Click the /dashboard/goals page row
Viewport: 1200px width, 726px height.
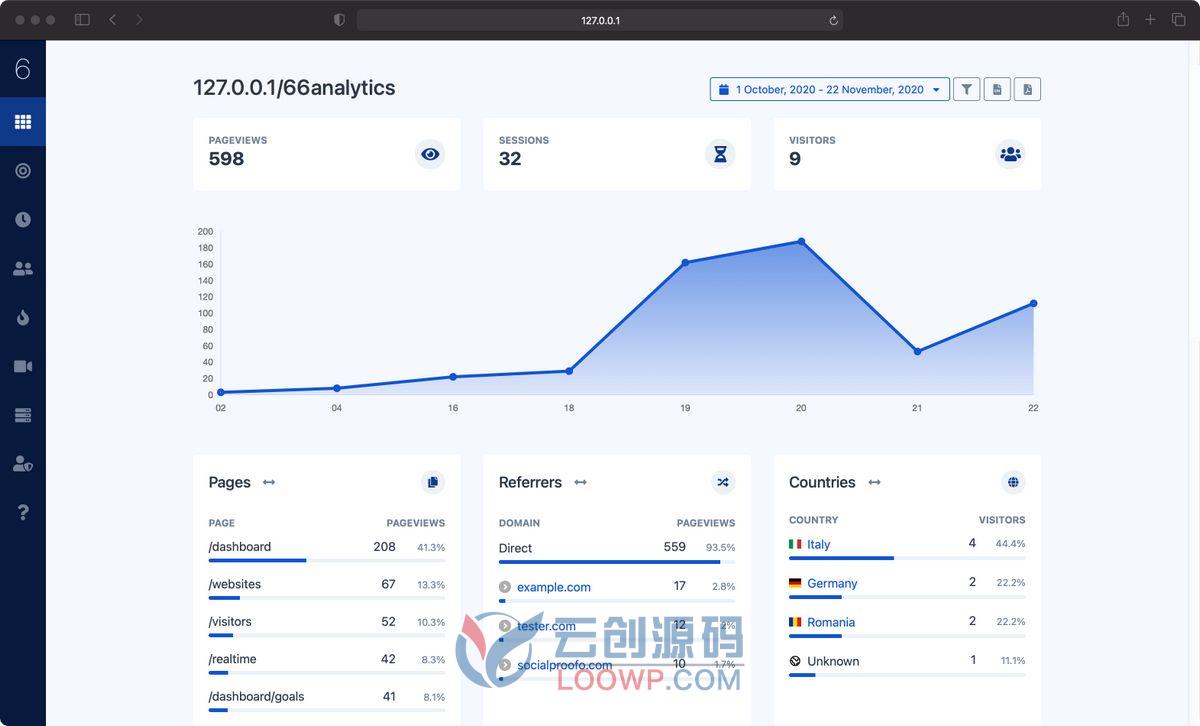coord(327,700)
